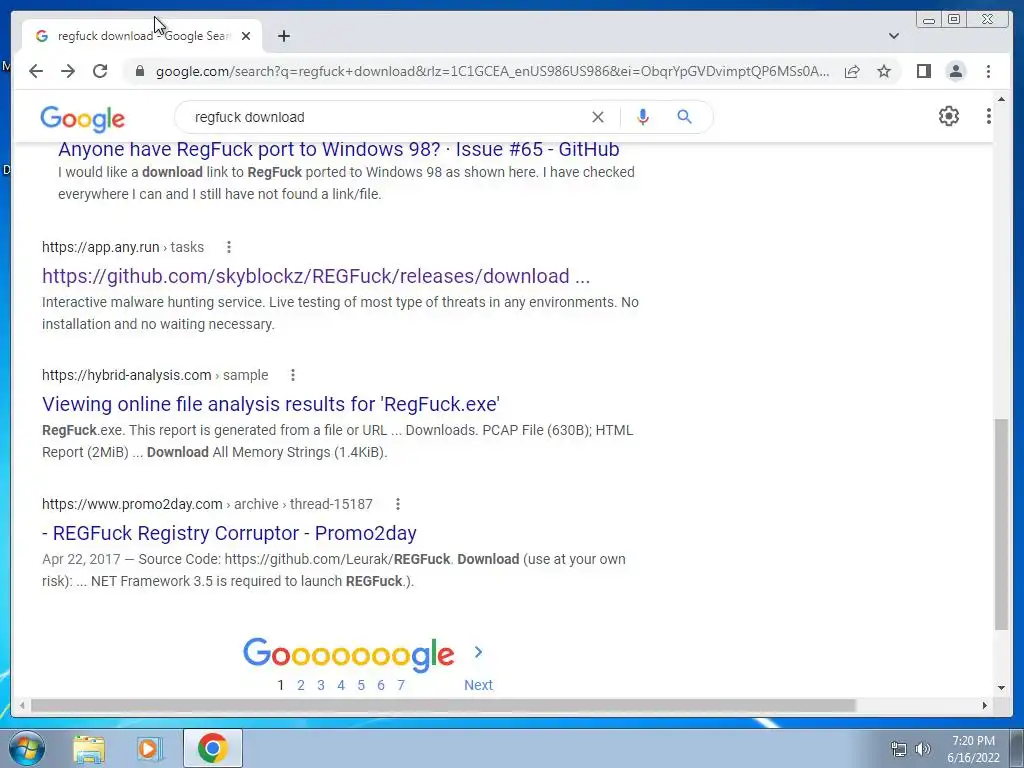The width and height of the screenshot is (1024, 768).
Task: Open Google quick settings gear
Action: [948, 116]
